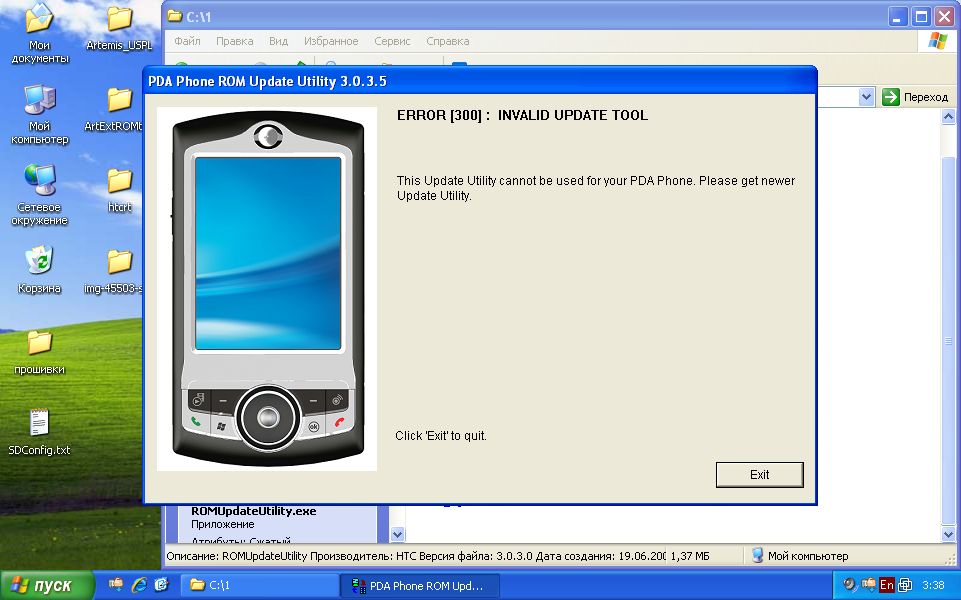961x600 pixels.
Task: Click the Explorer scrollbar up arrow
Action: 948,116
